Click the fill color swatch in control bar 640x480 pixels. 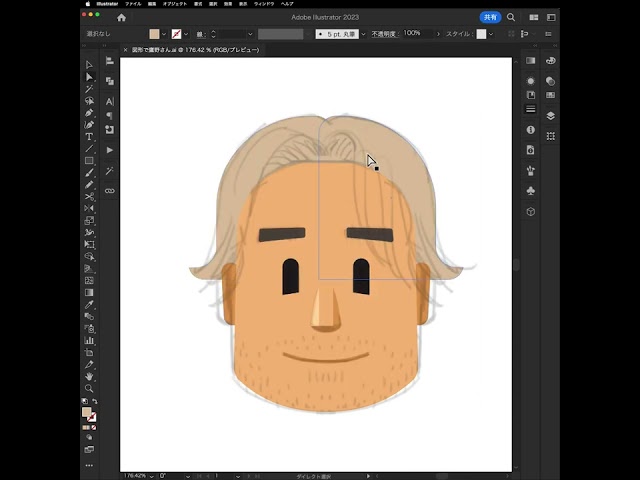click(x=154, y=34)
